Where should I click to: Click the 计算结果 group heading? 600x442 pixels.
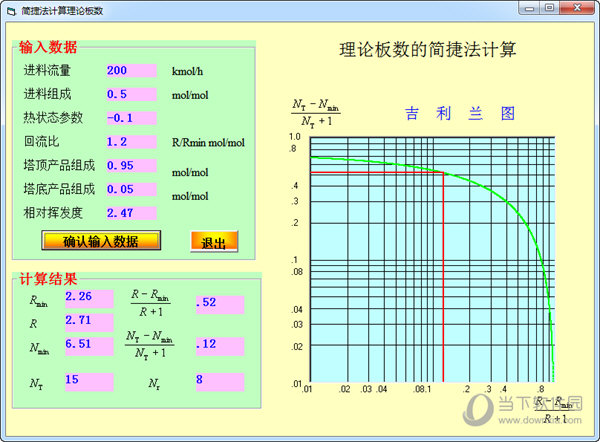[48, 279]
